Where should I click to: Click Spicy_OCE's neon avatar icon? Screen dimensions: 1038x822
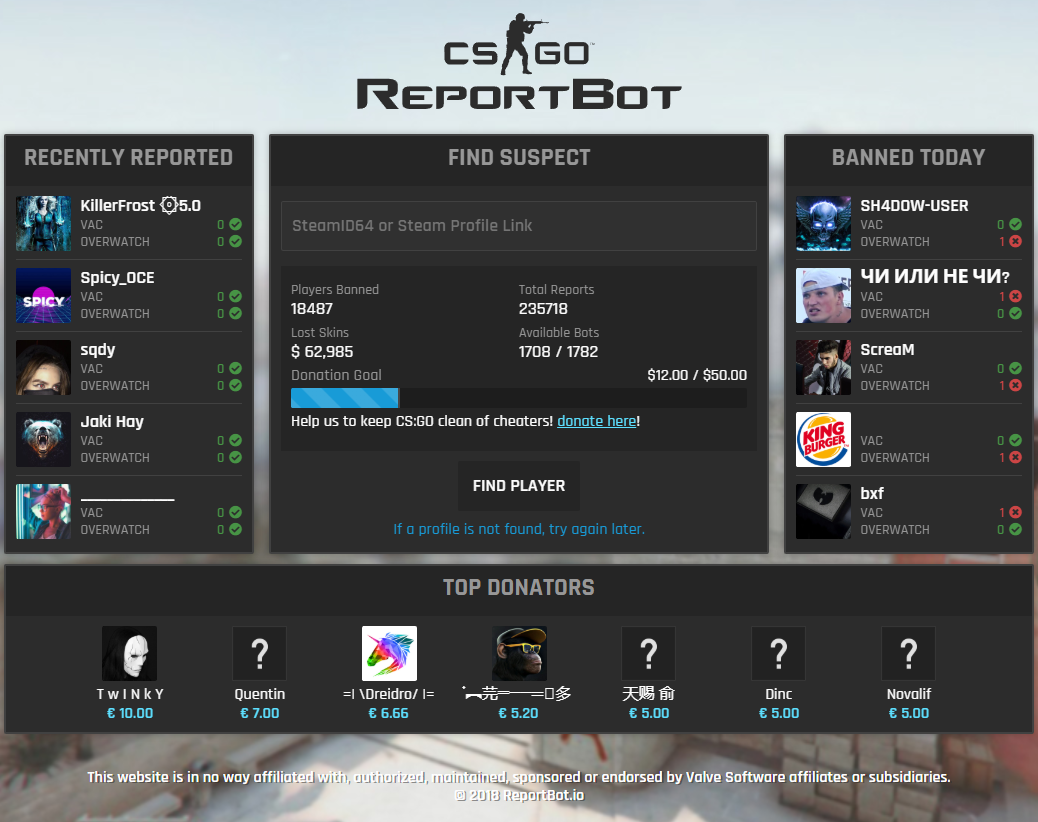pos(43,295)
